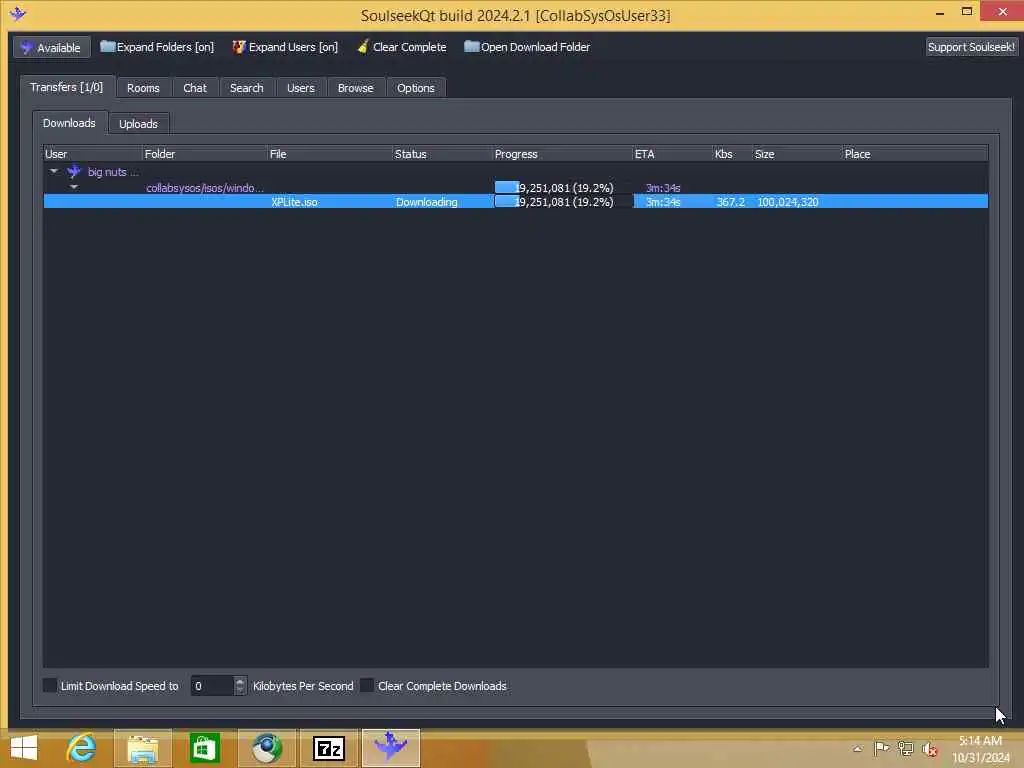
Task: Click the 100,024,320 size value
Action: (788, 202)
